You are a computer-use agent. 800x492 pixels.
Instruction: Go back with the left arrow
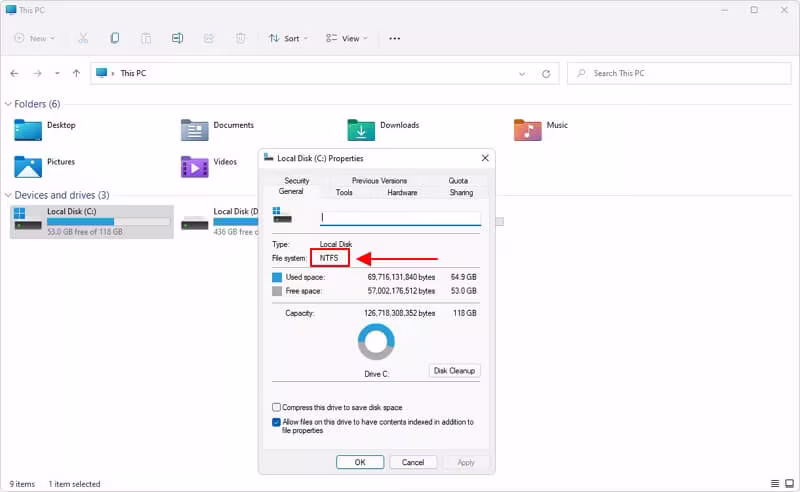click(14, 73)
